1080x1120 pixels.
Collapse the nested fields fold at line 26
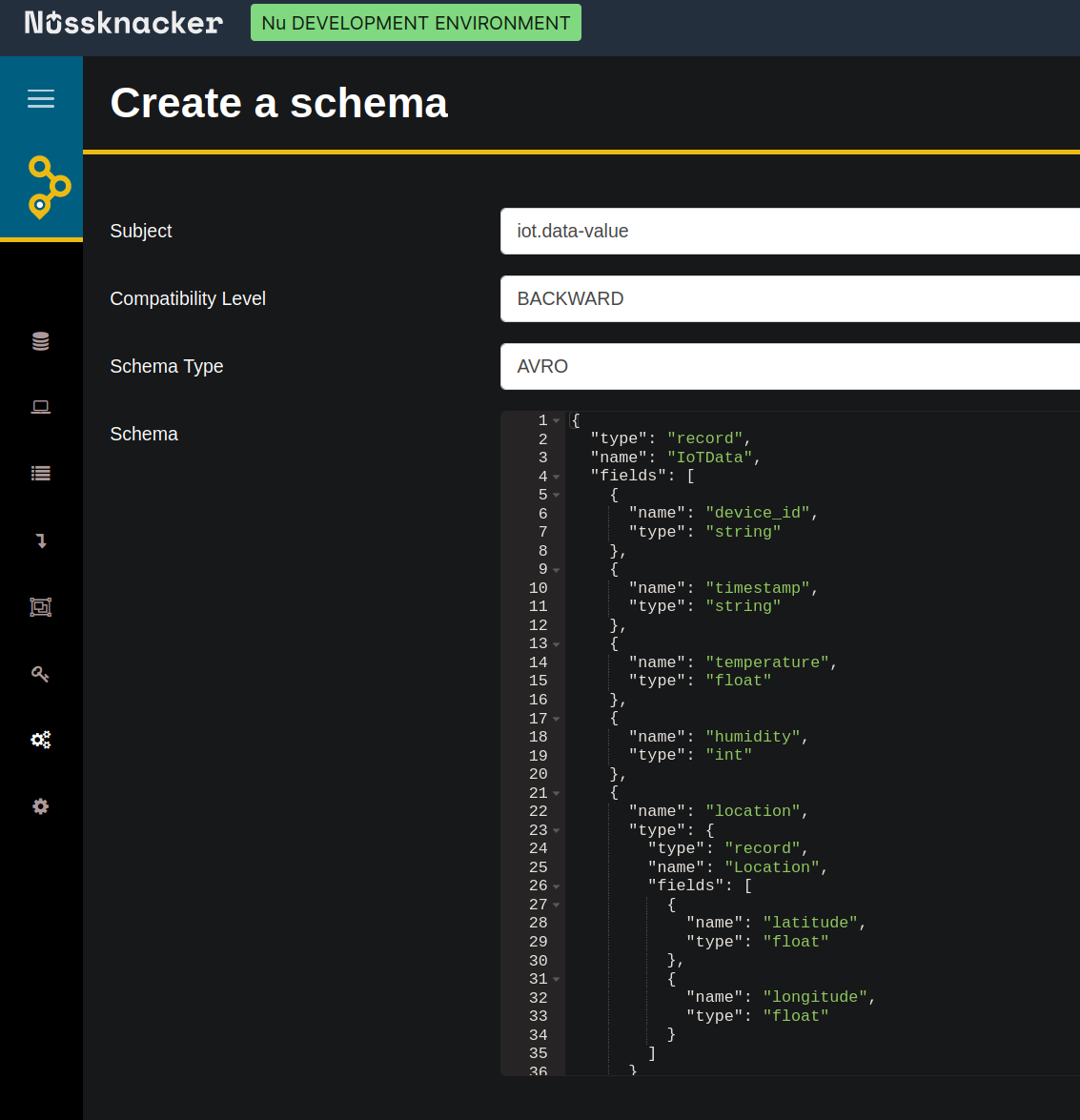click(557, 886)
